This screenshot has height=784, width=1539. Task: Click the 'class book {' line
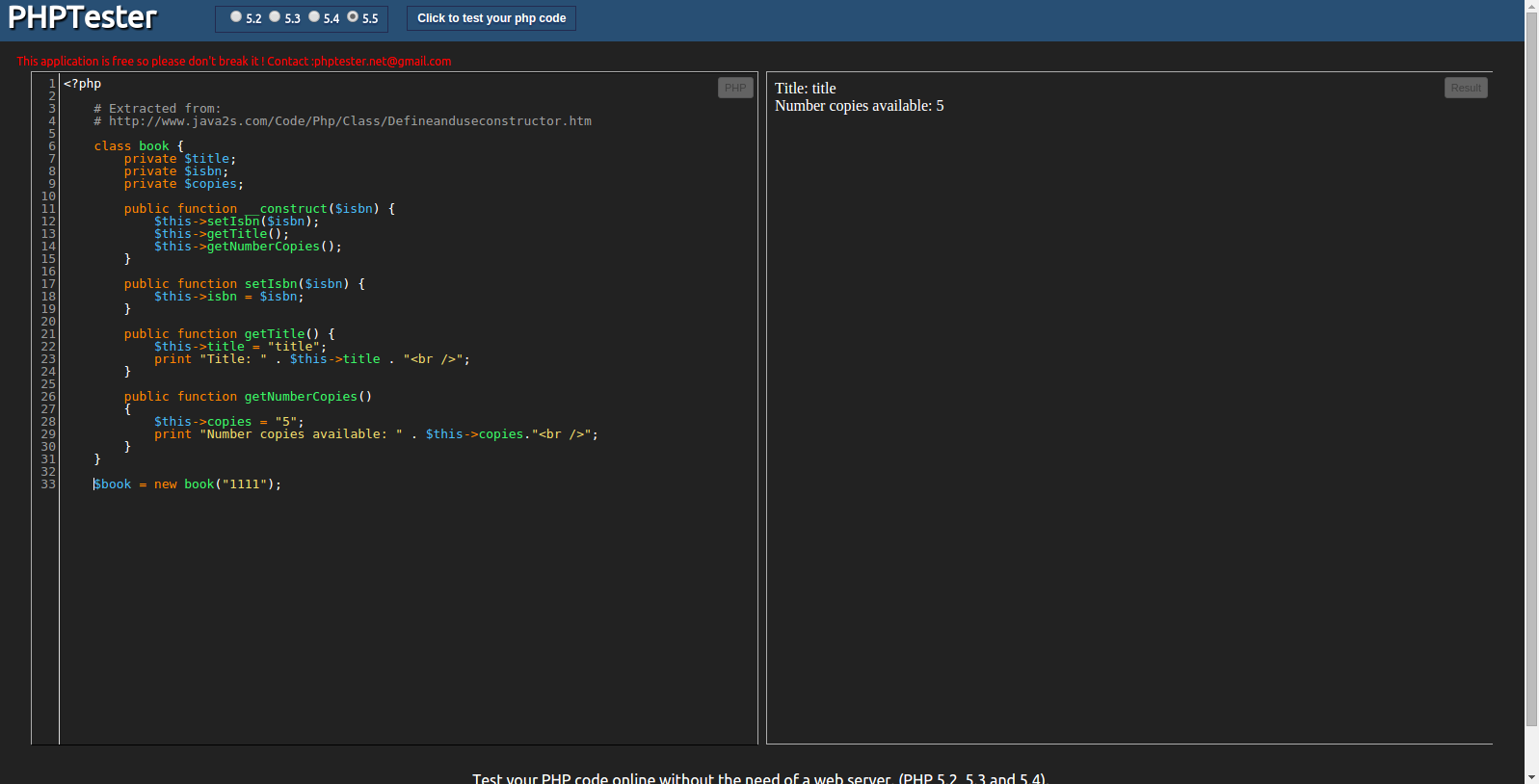(x=139, y=146)
